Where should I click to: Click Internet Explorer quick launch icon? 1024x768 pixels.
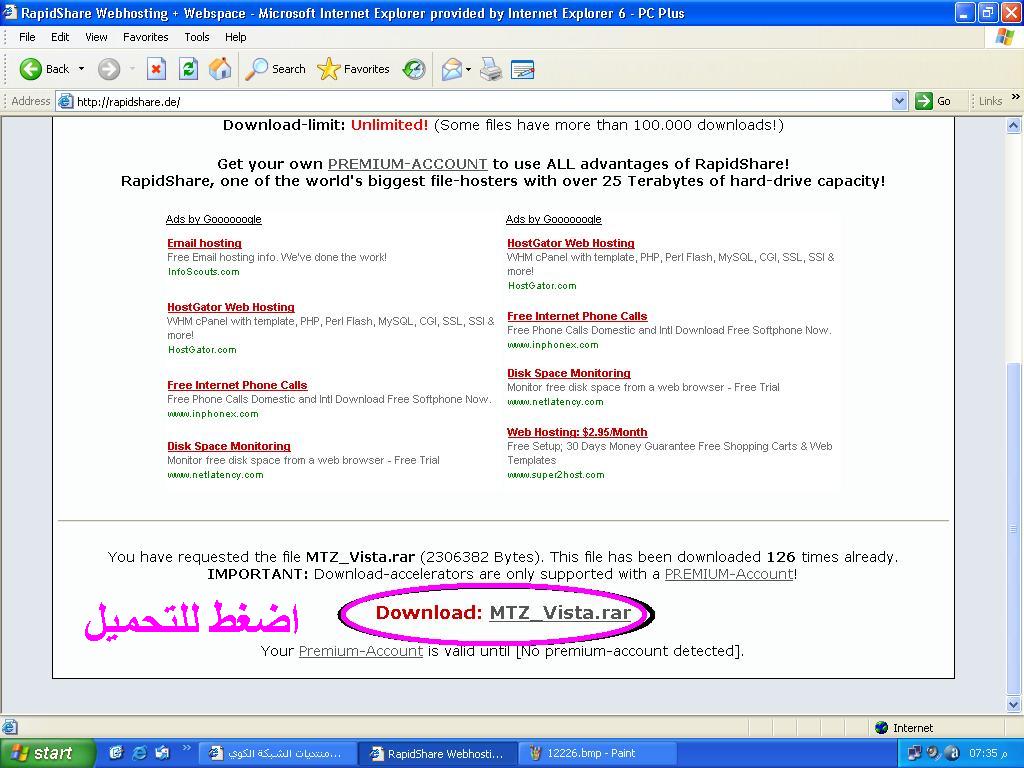[139, 753]
